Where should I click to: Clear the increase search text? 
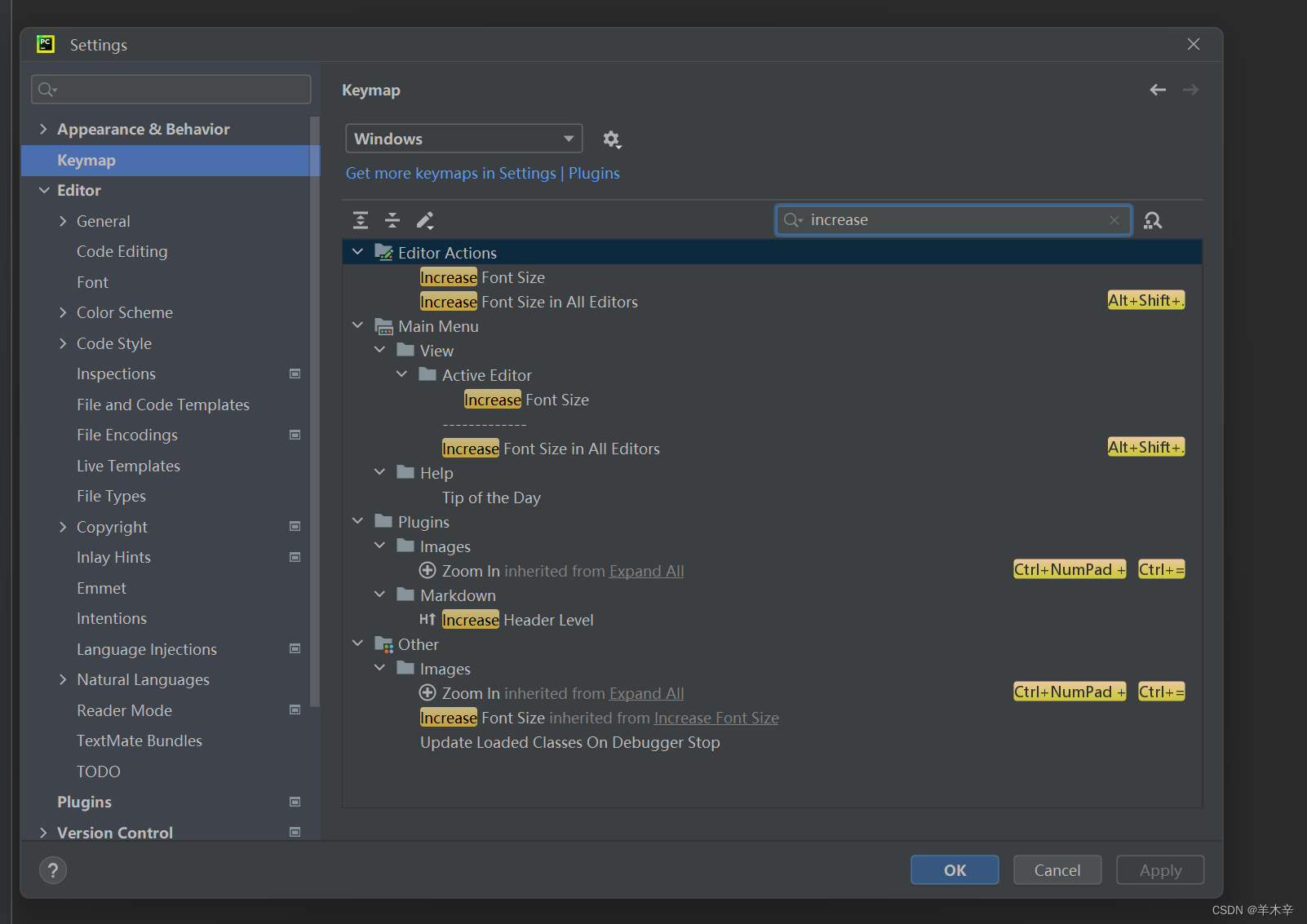(x=1114, y=220)
